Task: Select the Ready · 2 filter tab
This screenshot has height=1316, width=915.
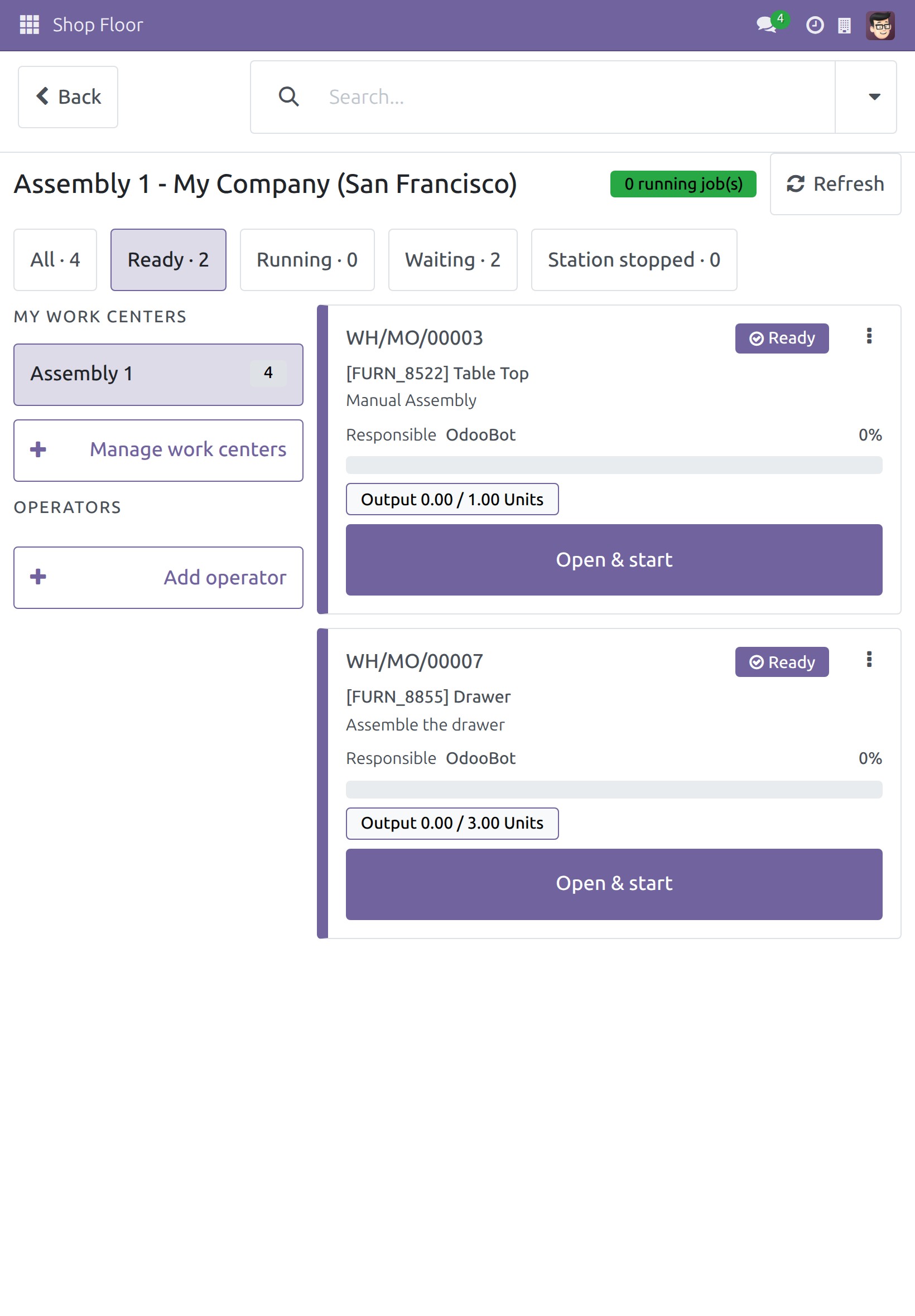Action: [168, 259]
